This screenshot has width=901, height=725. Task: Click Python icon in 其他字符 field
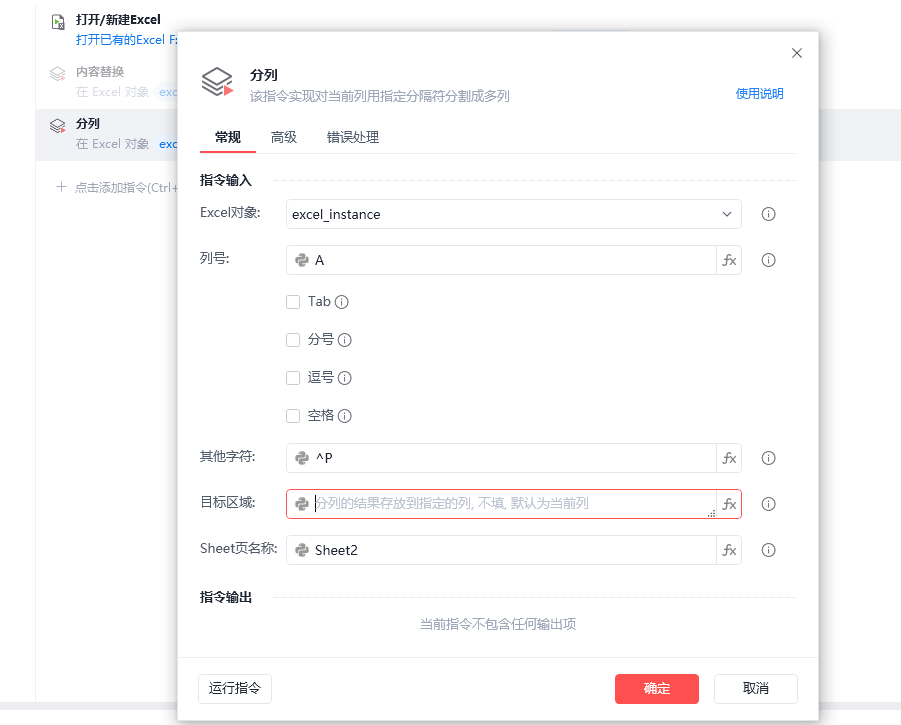(x=302, y=458)
